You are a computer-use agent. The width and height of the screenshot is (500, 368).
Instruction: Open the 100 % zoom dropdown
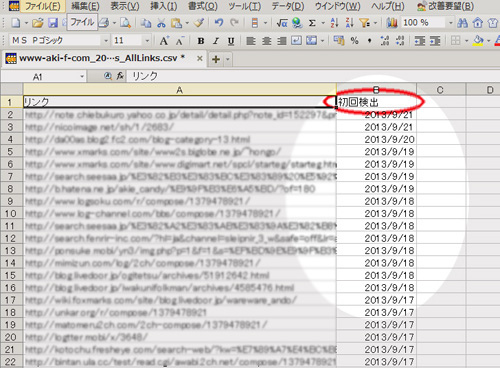[451, 23]
